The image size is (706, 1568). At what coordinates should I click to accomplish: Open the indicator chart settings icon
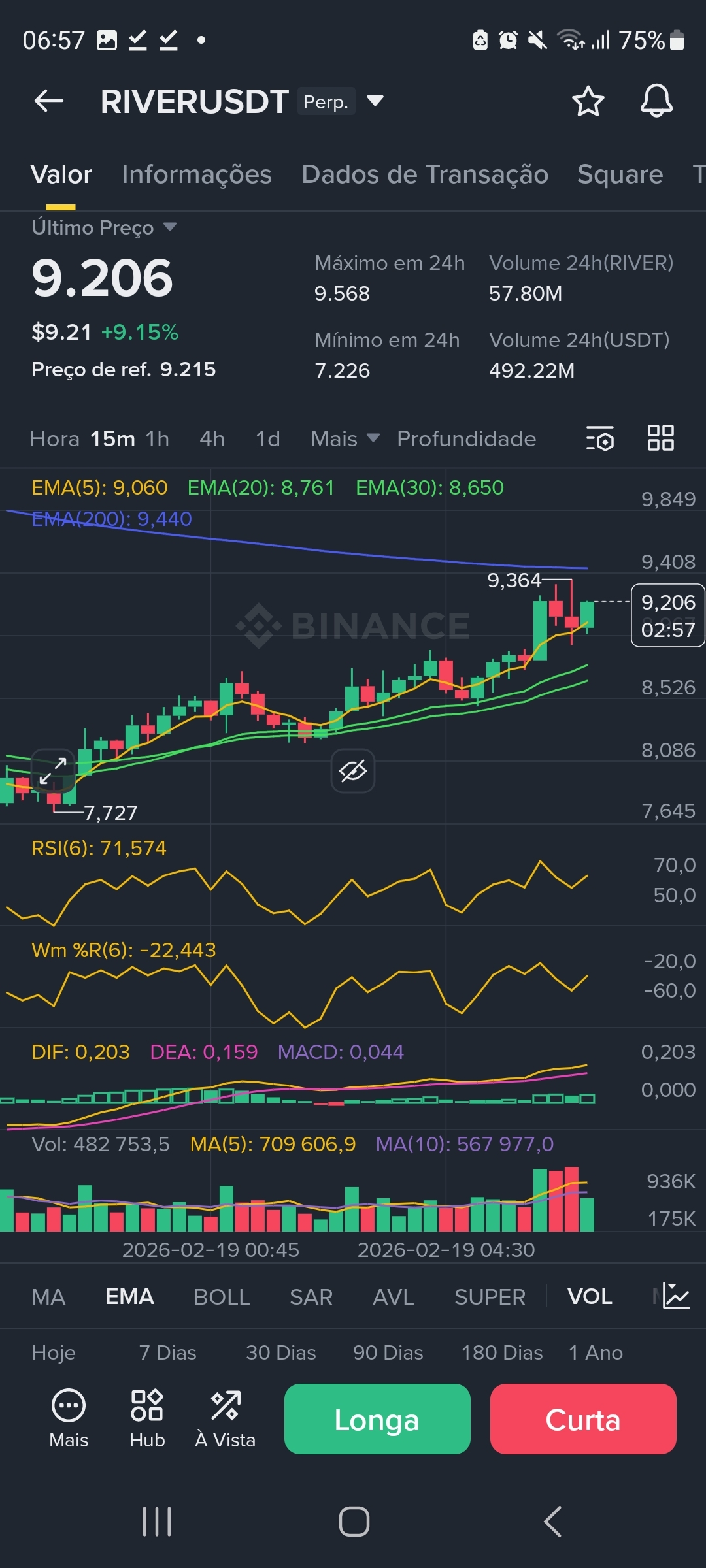coord(676,1296)
